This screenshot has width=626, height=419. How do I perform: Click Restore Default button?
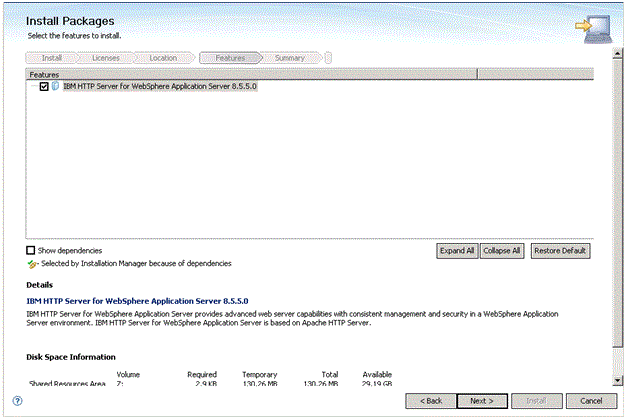coord(560,251)
